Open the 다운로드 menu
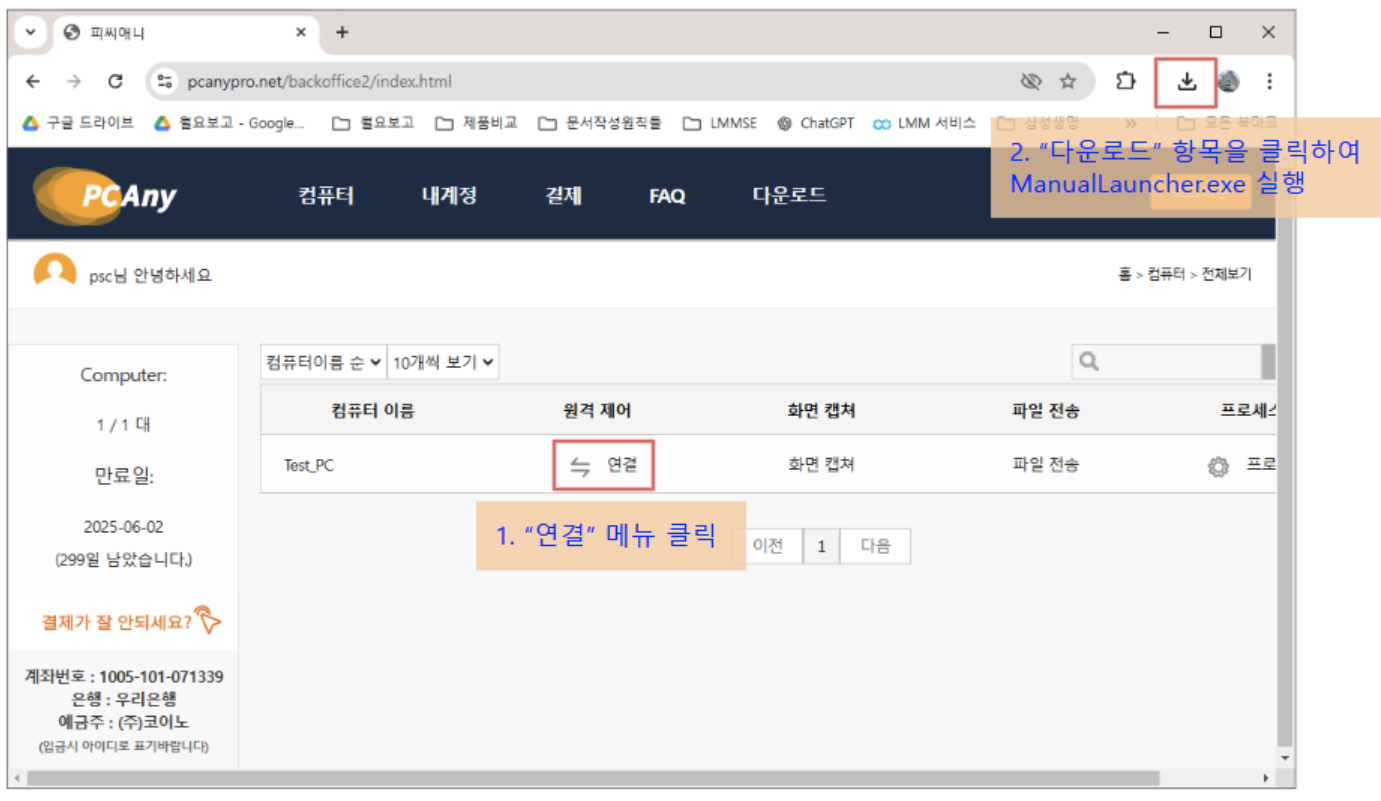This screenshot has width=1381, height=801. click(789, 195)
